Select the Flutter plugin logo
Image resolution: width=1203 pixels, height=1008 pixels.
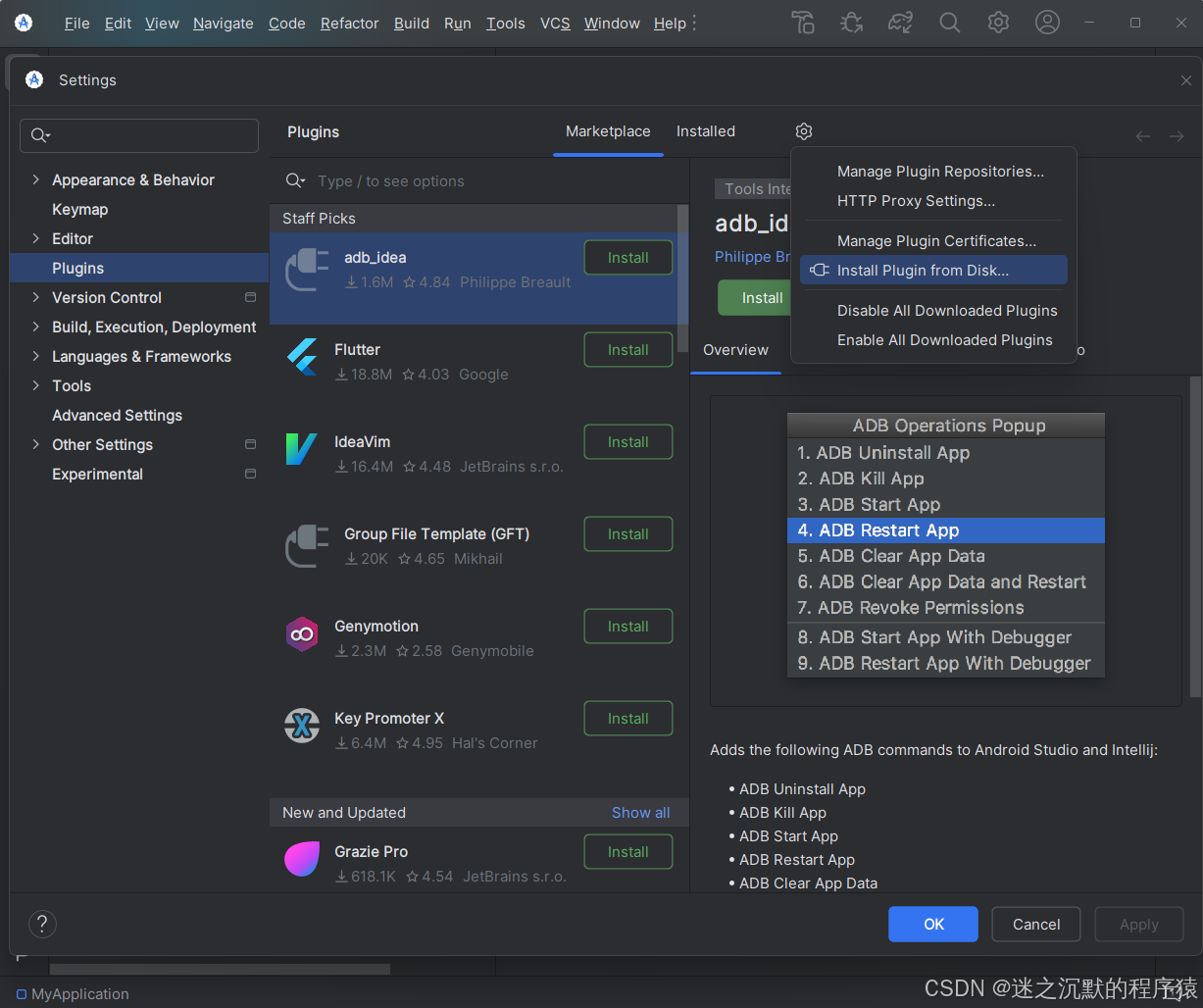coord(302,357)
